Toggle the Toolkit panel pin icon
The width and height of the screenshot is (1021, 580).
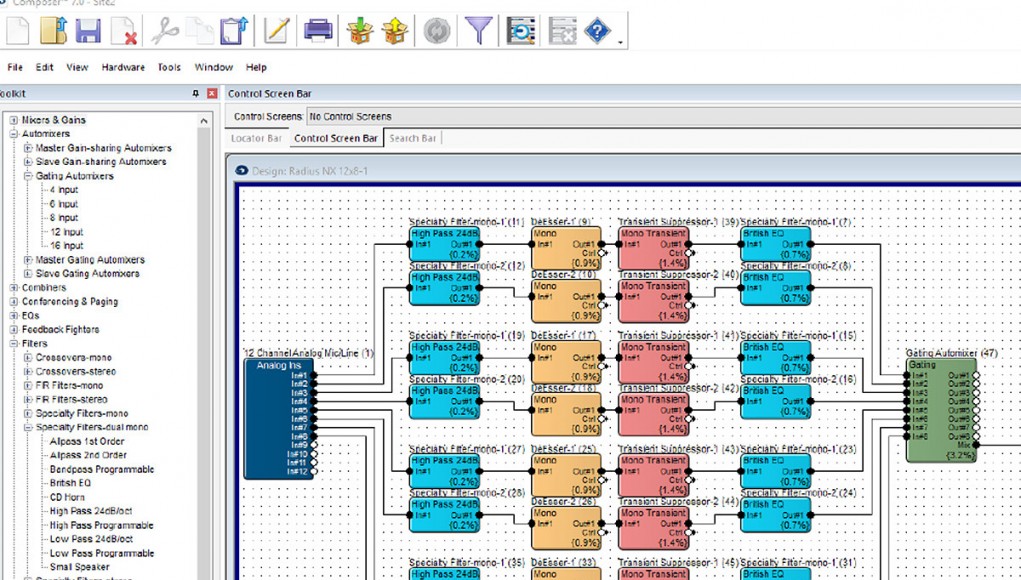point(196,93)
